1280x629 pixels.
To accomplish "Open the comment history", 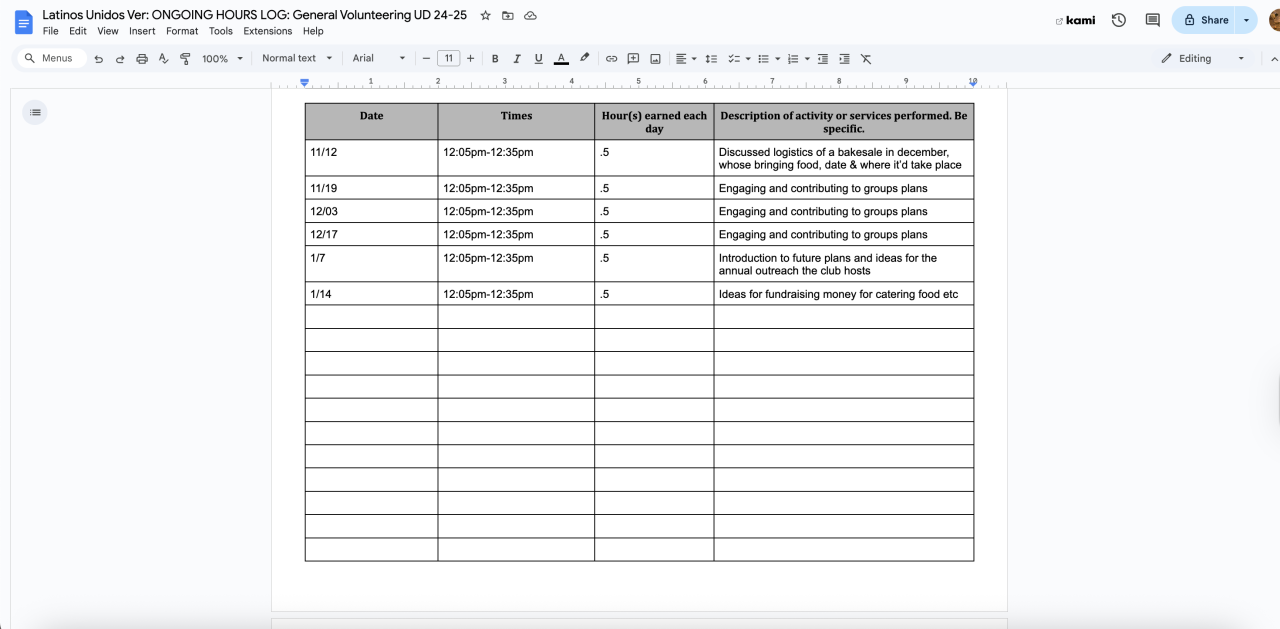I will [1152, 20].
